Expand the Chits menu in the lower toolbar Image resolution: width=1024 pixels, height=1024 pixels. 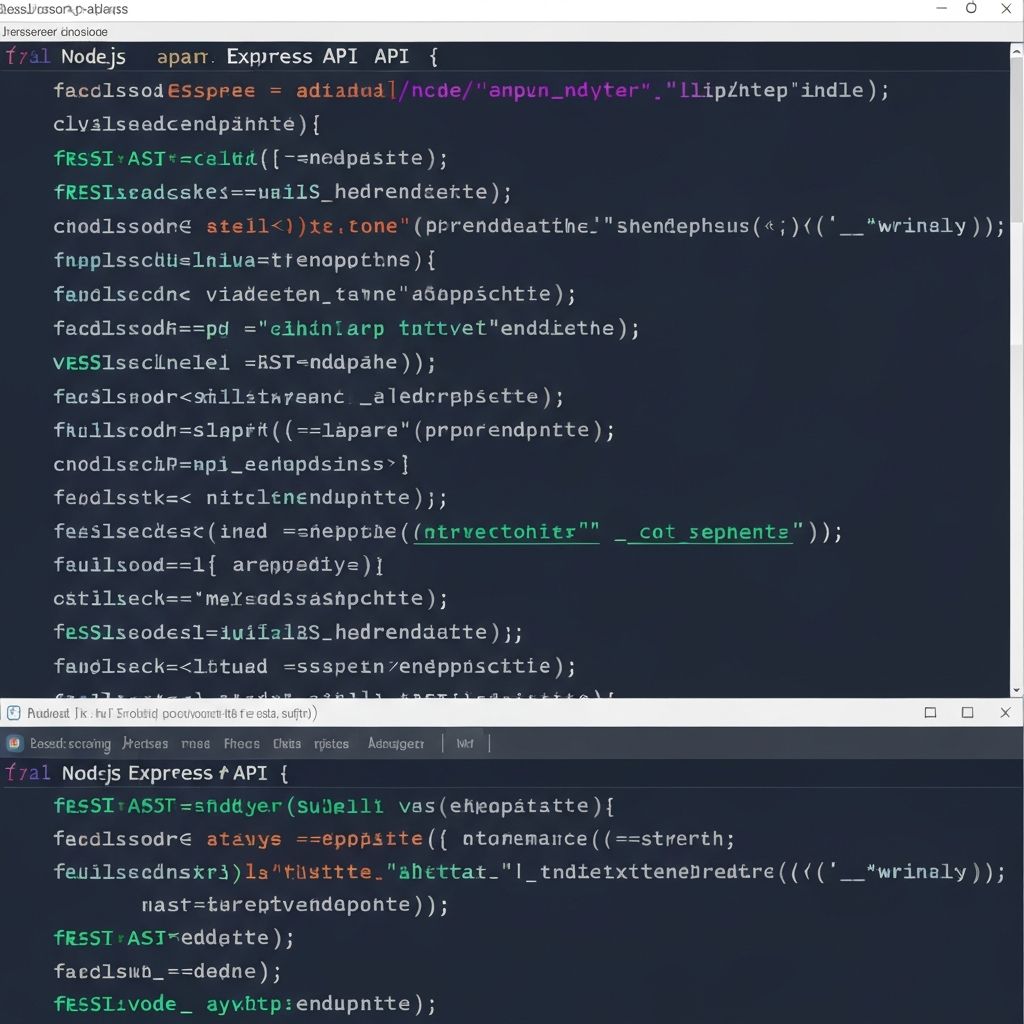pos(287,743)
